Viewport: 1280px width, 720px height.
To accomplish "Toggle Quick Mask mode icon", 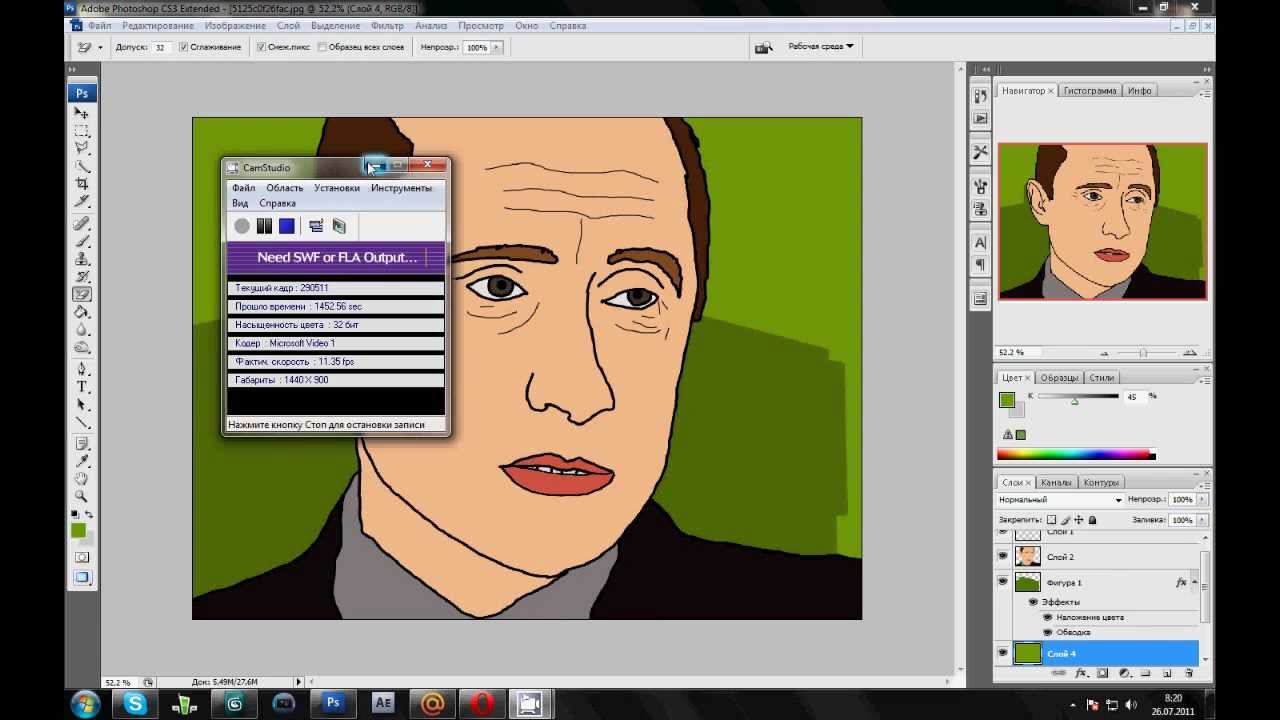I will [82, 557].
